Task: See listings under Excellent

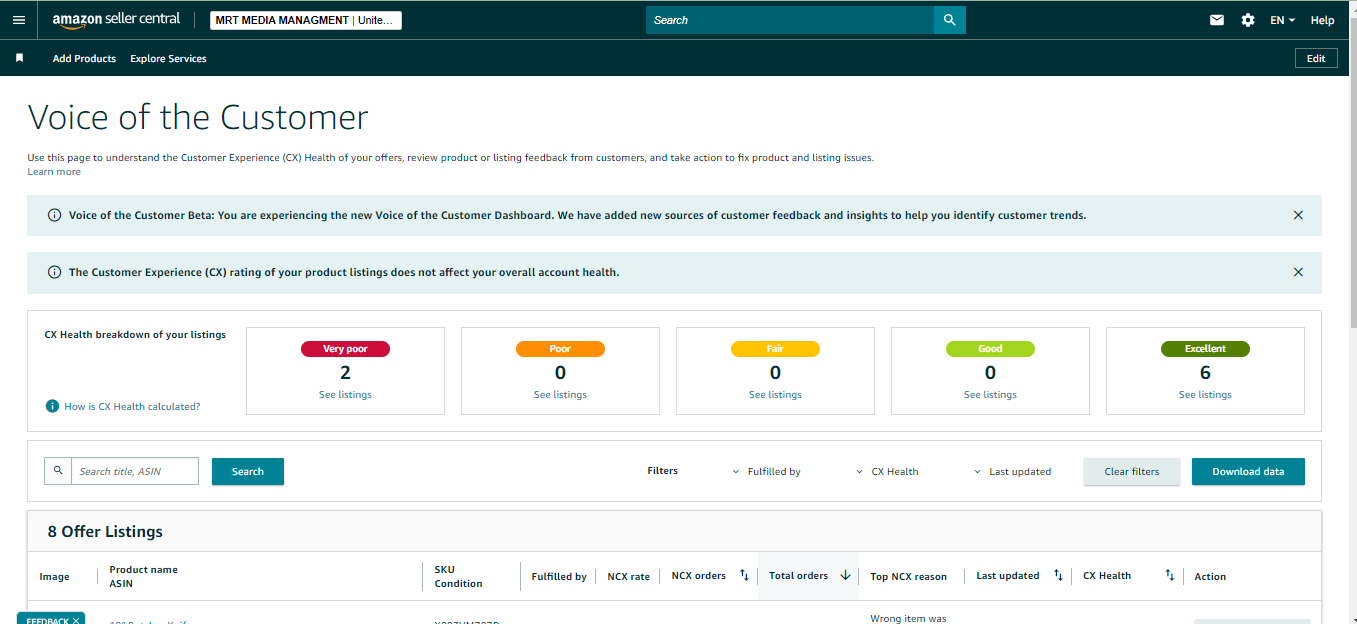Action: (1205, 394)
